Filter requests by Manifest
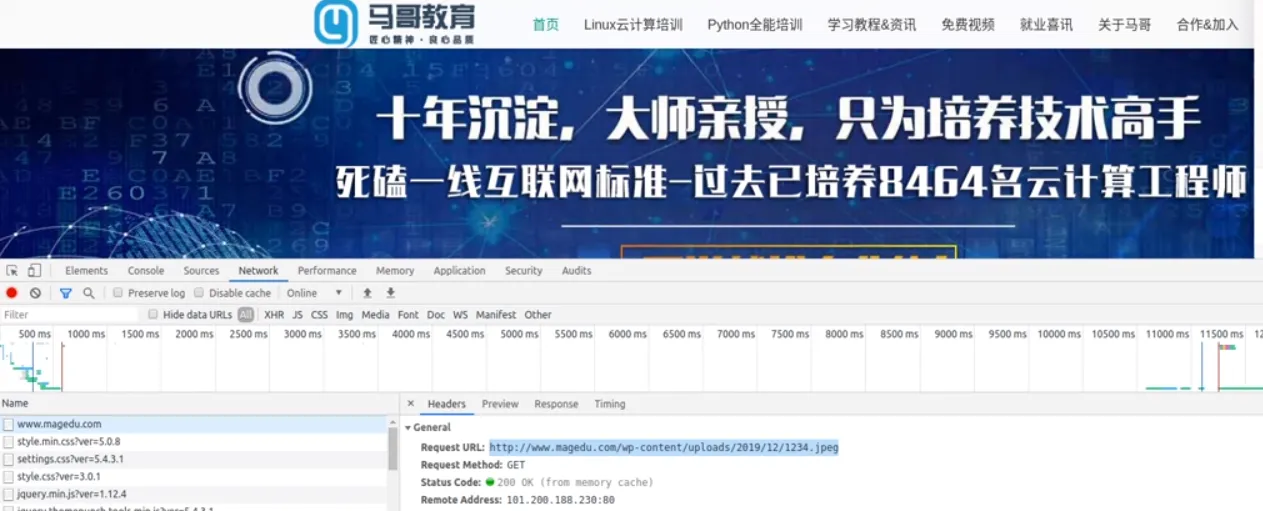1263x511 pixels. [x=496, y=314]
